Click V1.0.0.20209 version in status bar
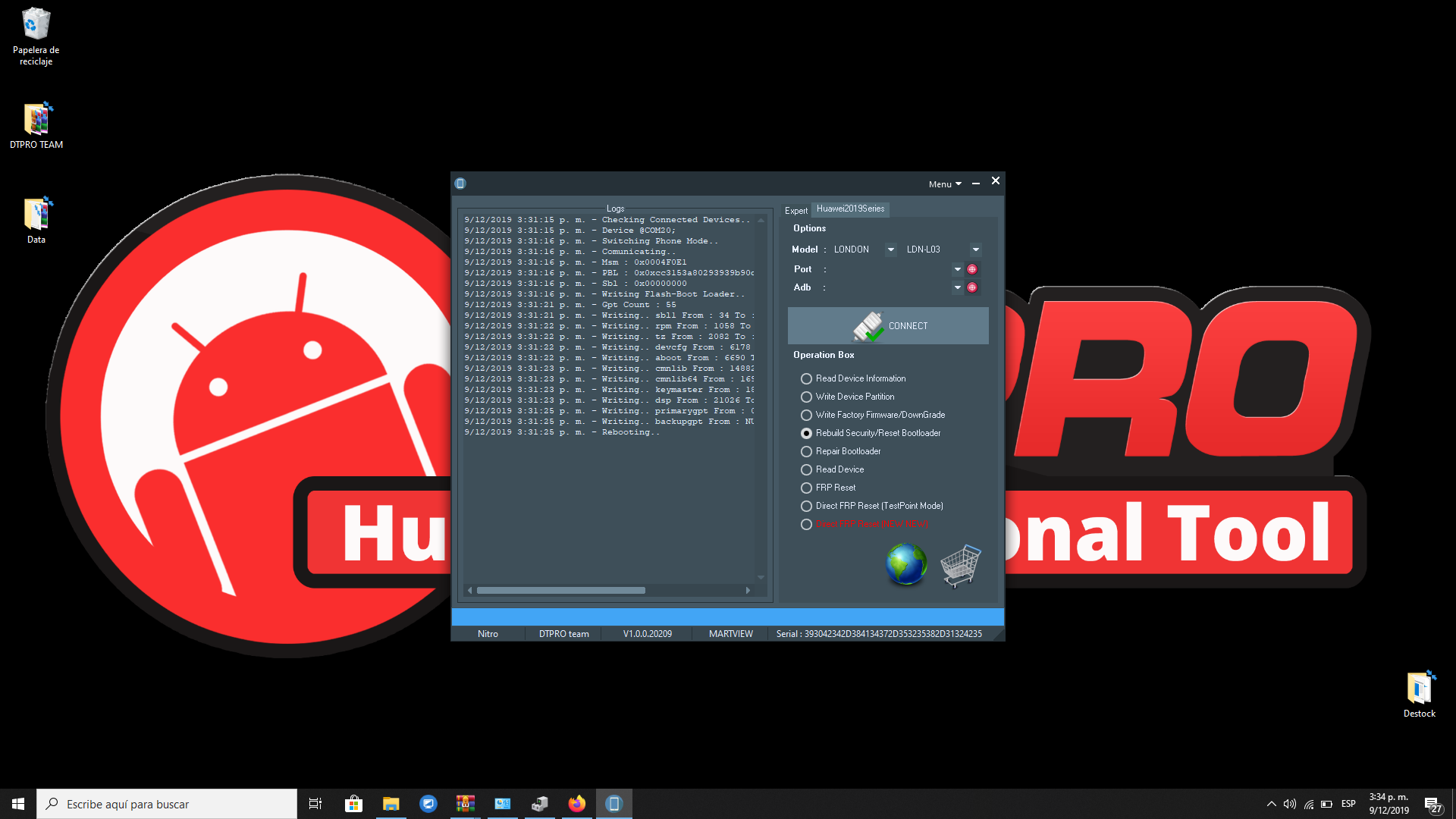This screenshot has width=1456, height=819. click(x=647, y=634)
